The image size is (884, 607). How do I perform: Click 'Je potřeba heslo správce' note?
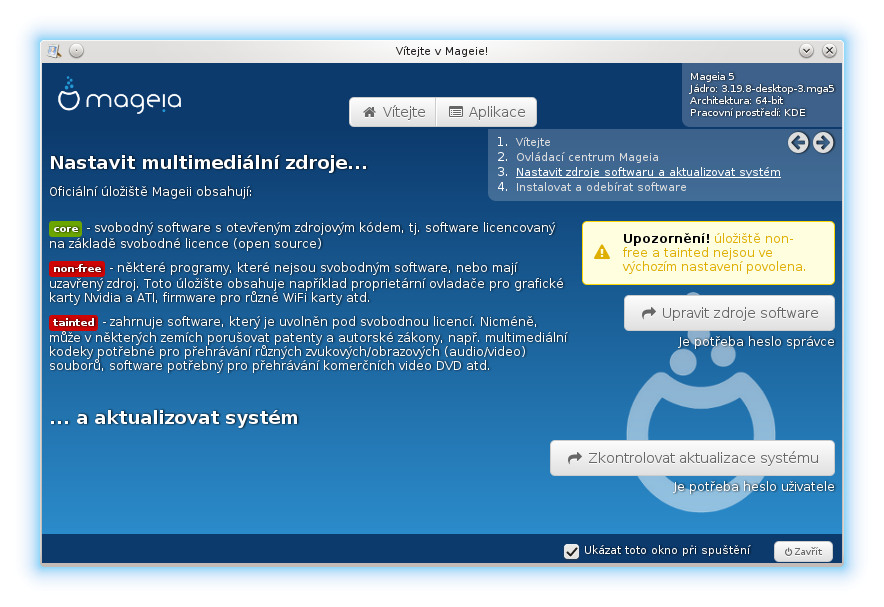click(756, 342)
